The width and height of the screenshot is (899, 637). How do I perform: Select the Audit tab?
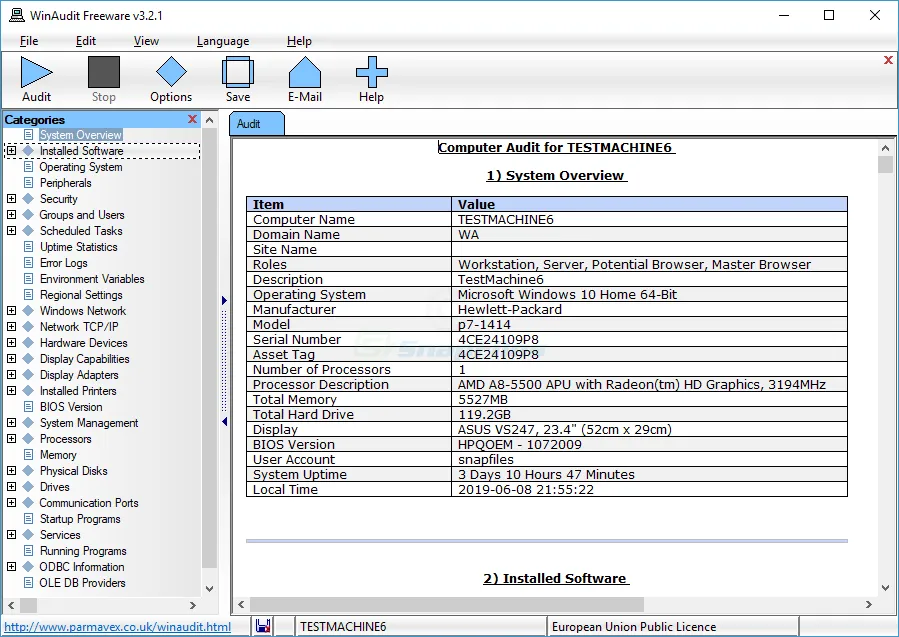256,124
